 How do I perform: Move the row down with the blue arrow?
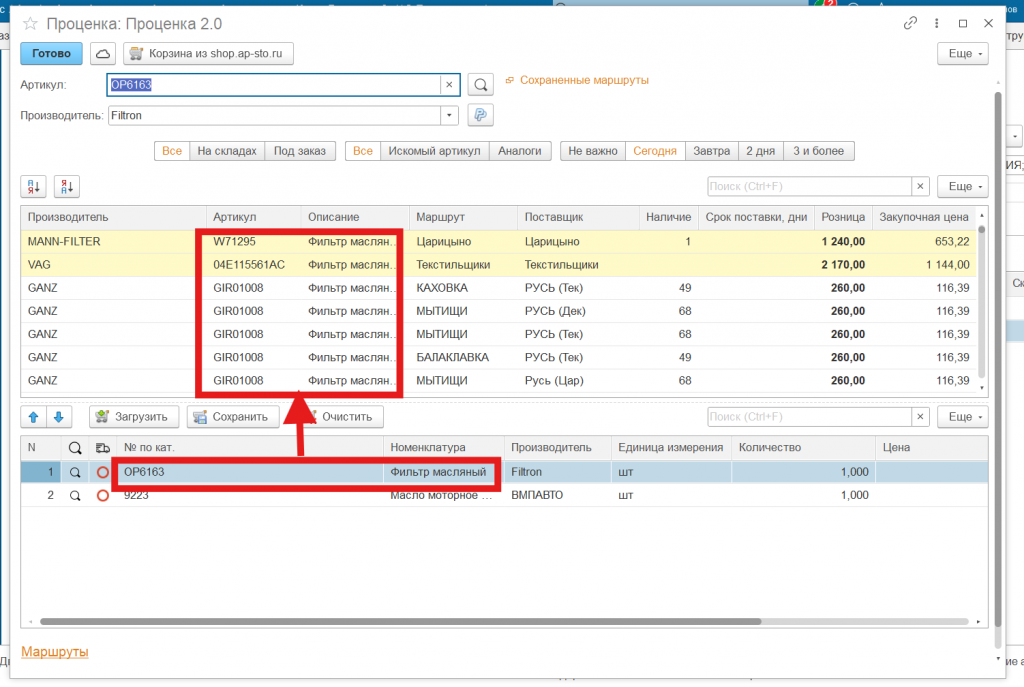coord(58,417)
